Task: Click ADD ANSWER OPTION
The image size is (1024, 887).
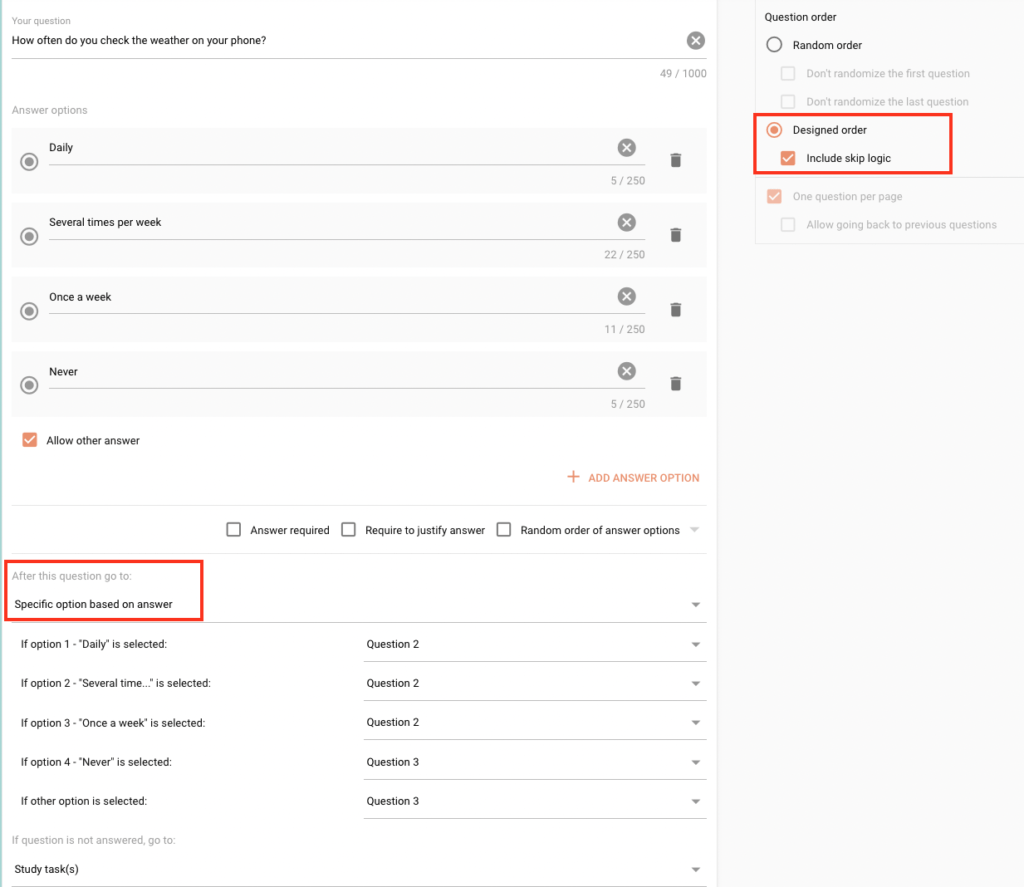Action: point(633,478)
